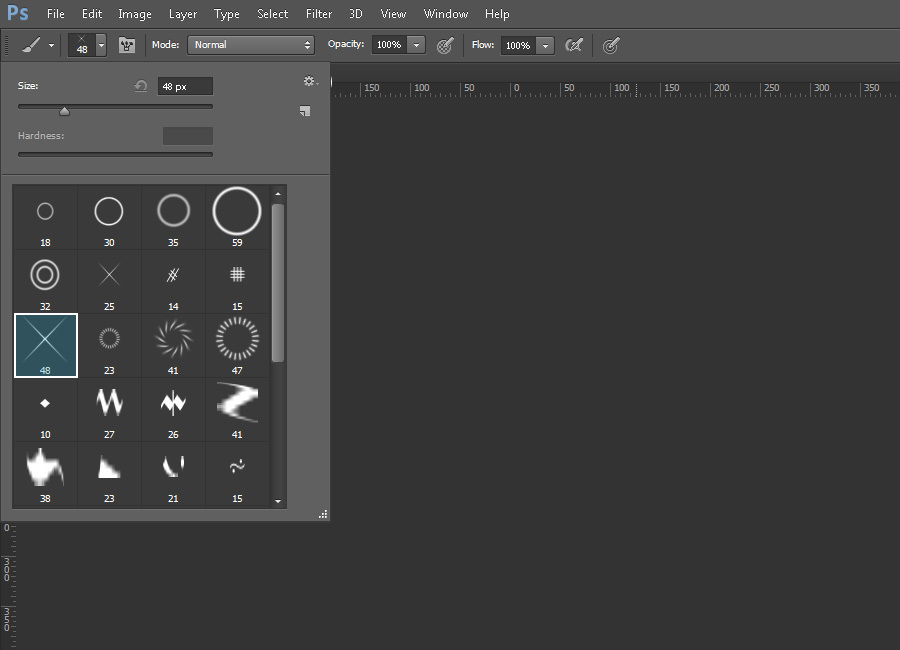Click the reset size icon beside Size
This screenshot has height=650, width=900.
coord(140,86)
